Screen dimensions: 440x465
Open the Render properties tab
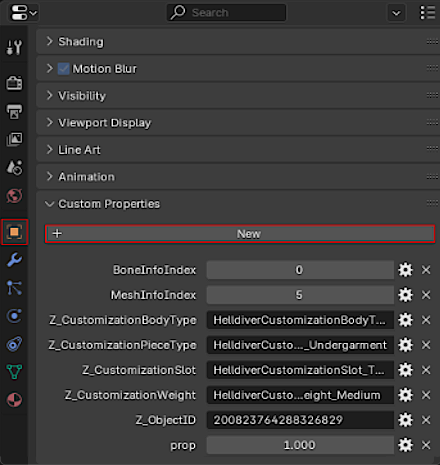click(14, 83)
